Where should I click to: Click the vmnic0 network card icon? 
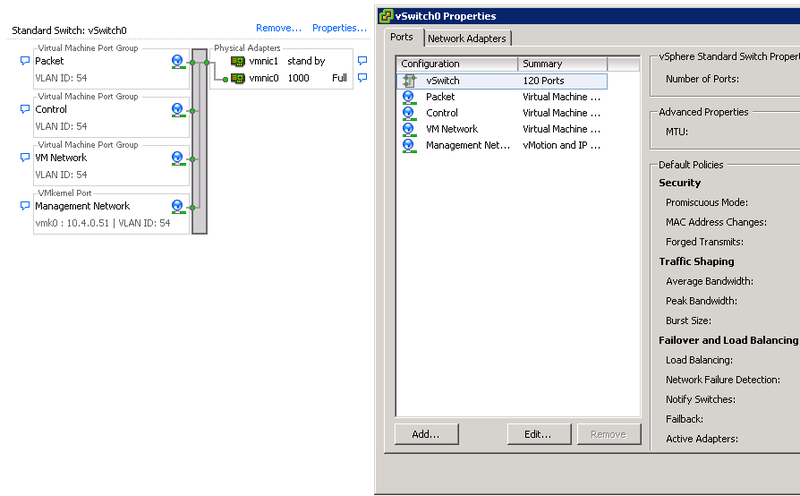click(x=238, y=79)
